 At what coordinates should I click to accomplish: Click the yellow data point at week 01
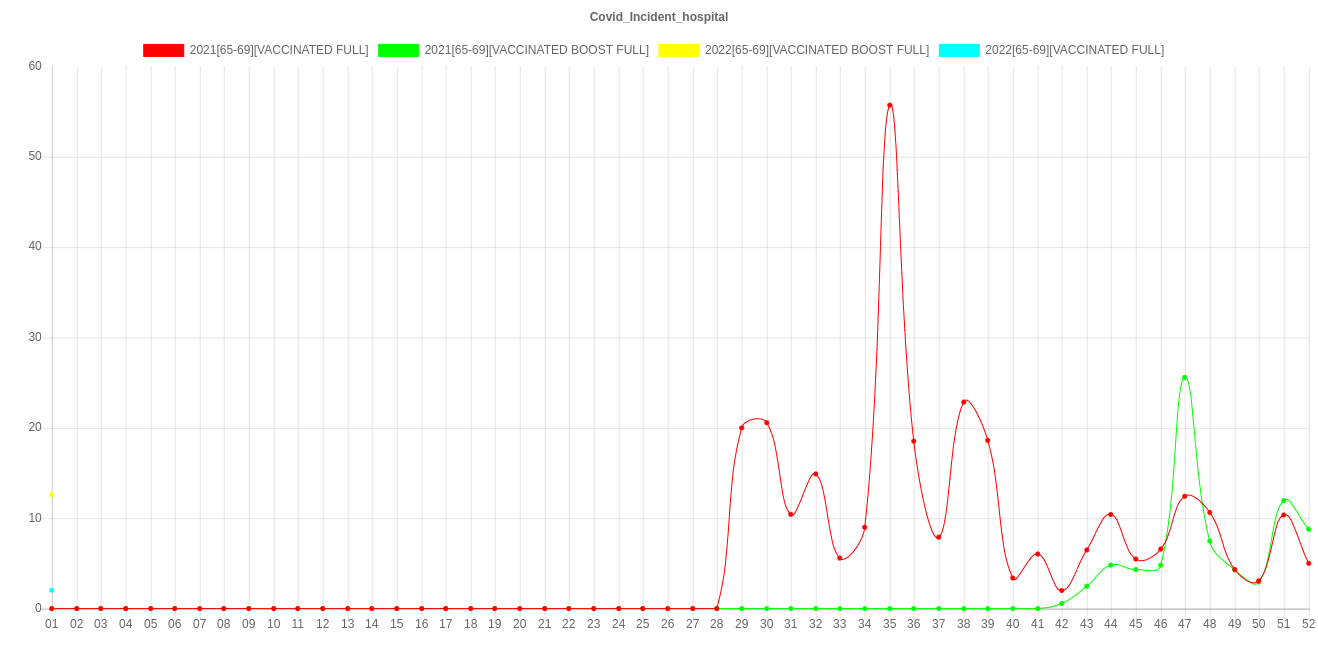click(52, 495)
